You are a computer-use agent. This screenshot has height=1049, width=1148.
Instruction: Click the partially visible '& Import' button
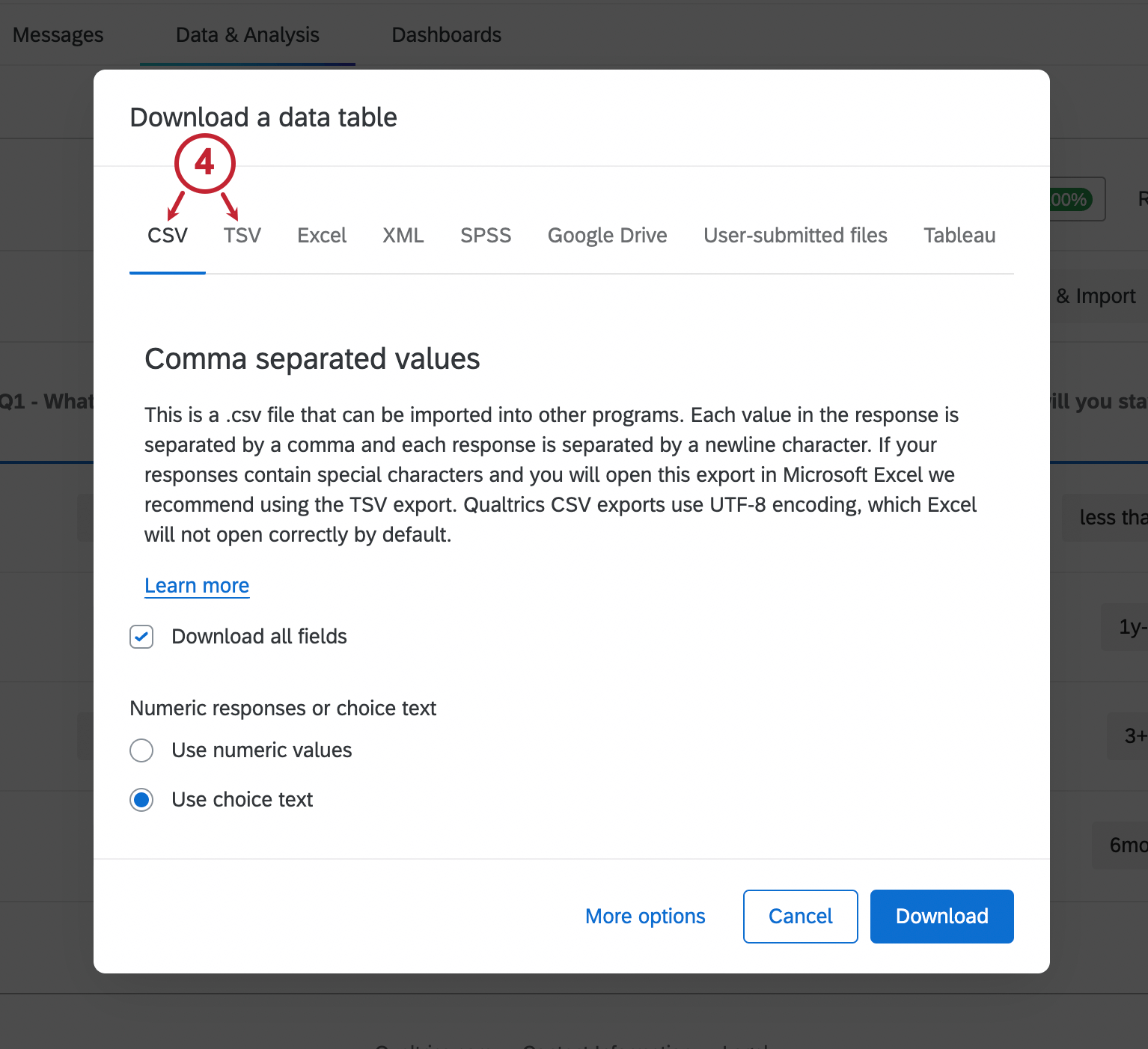[1097, 296]
